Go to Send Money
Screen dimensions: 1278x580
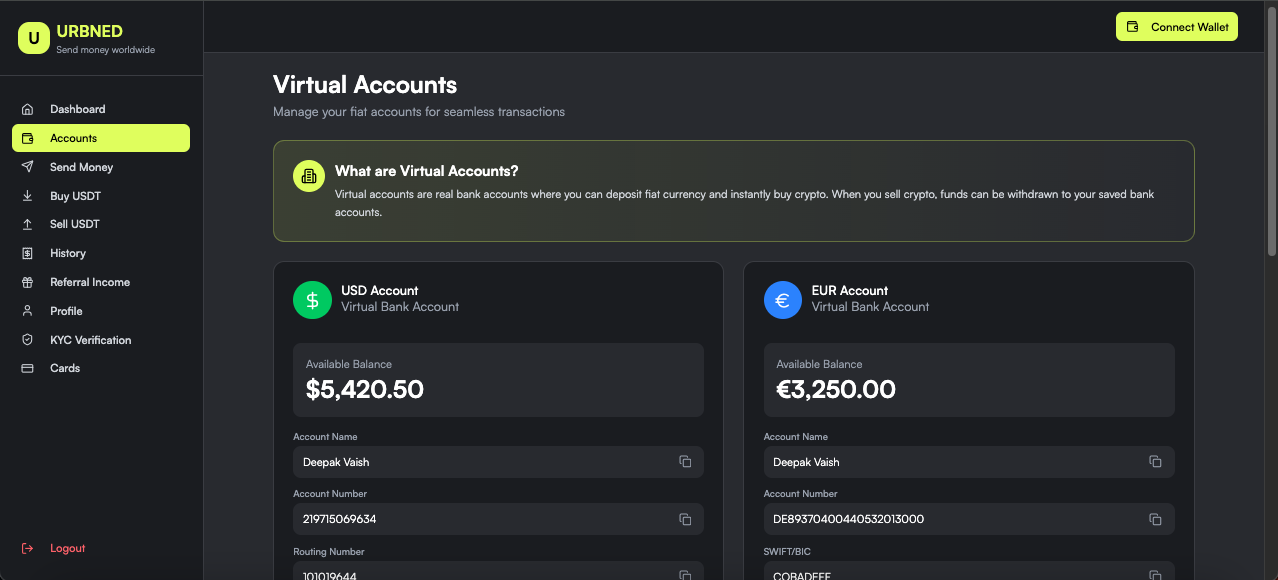[81, 167]
